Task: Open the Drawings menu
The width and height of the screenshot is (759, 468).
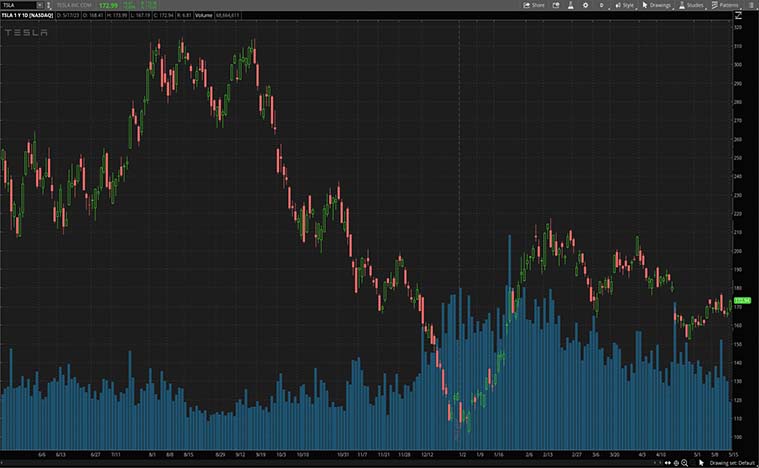Action: [657, 5]
